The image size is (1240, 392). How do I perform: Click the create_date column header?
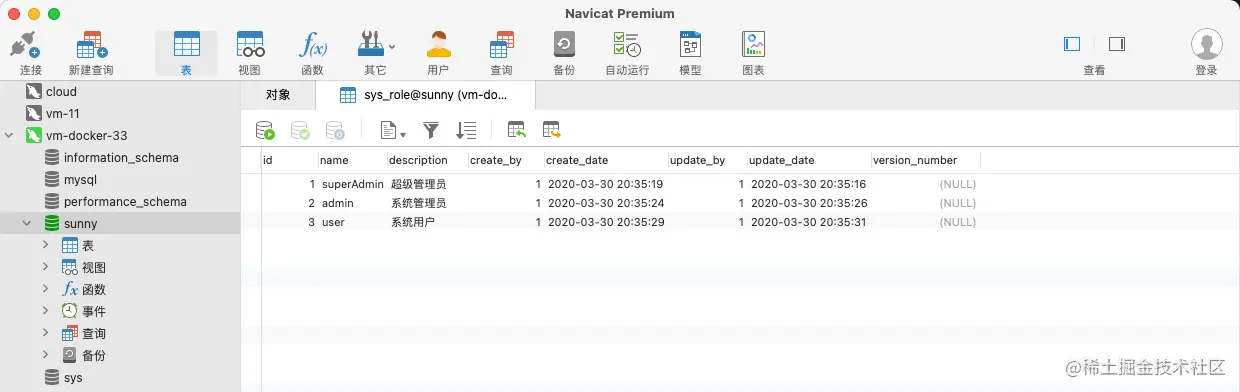click(606, 160)
